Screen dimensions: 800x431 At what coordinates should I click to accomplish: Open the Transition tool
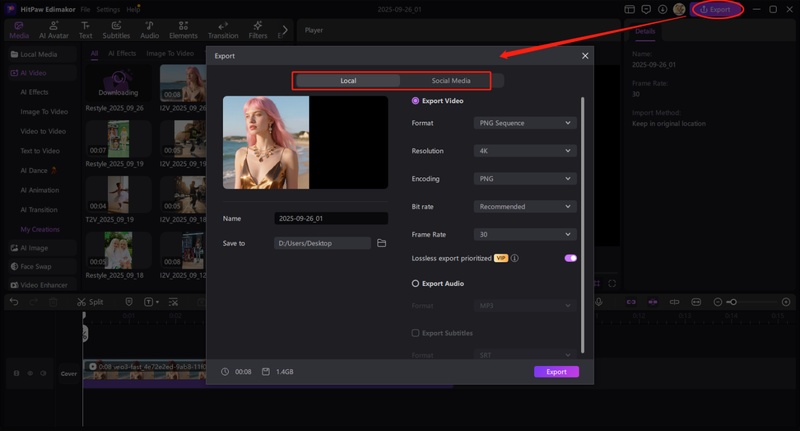point(222,29)
